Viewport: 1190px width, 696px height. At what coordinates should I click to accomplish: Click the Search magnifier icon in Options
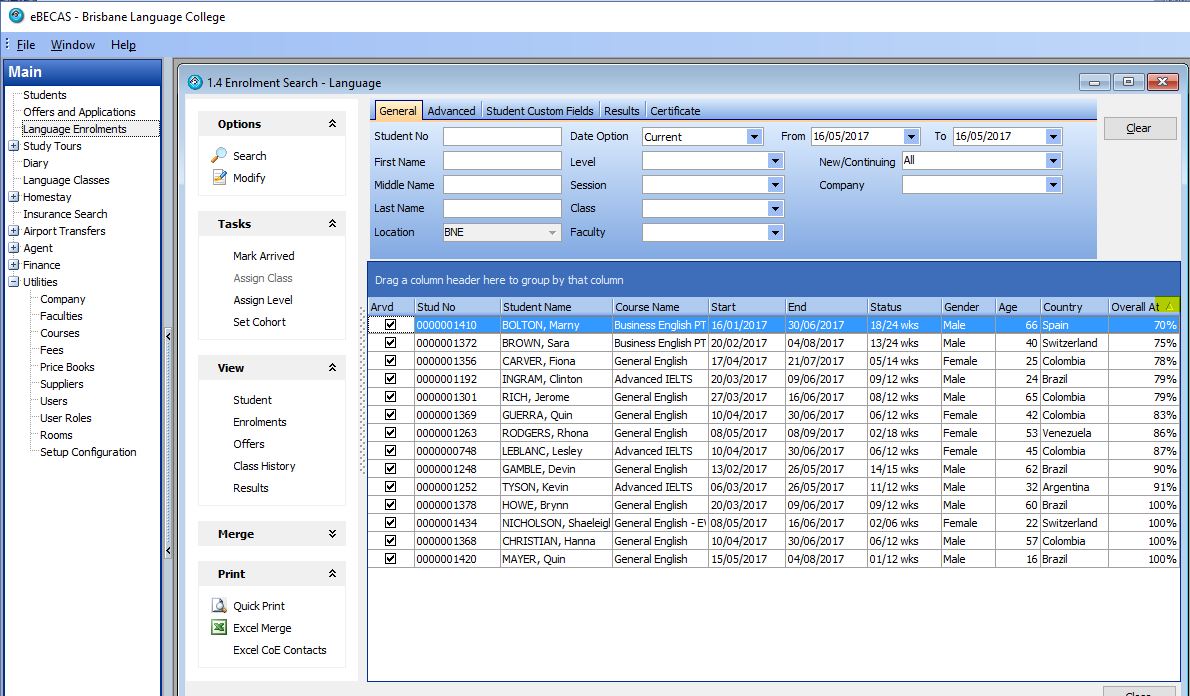click(x=219, y=156)
